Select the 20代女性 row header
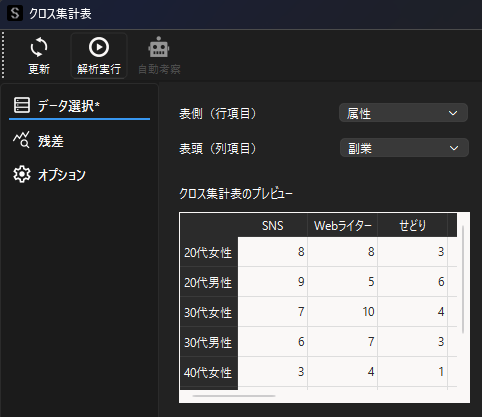Image resolution: width=482 pixels, height=417 pixels. tap(209, 252)
